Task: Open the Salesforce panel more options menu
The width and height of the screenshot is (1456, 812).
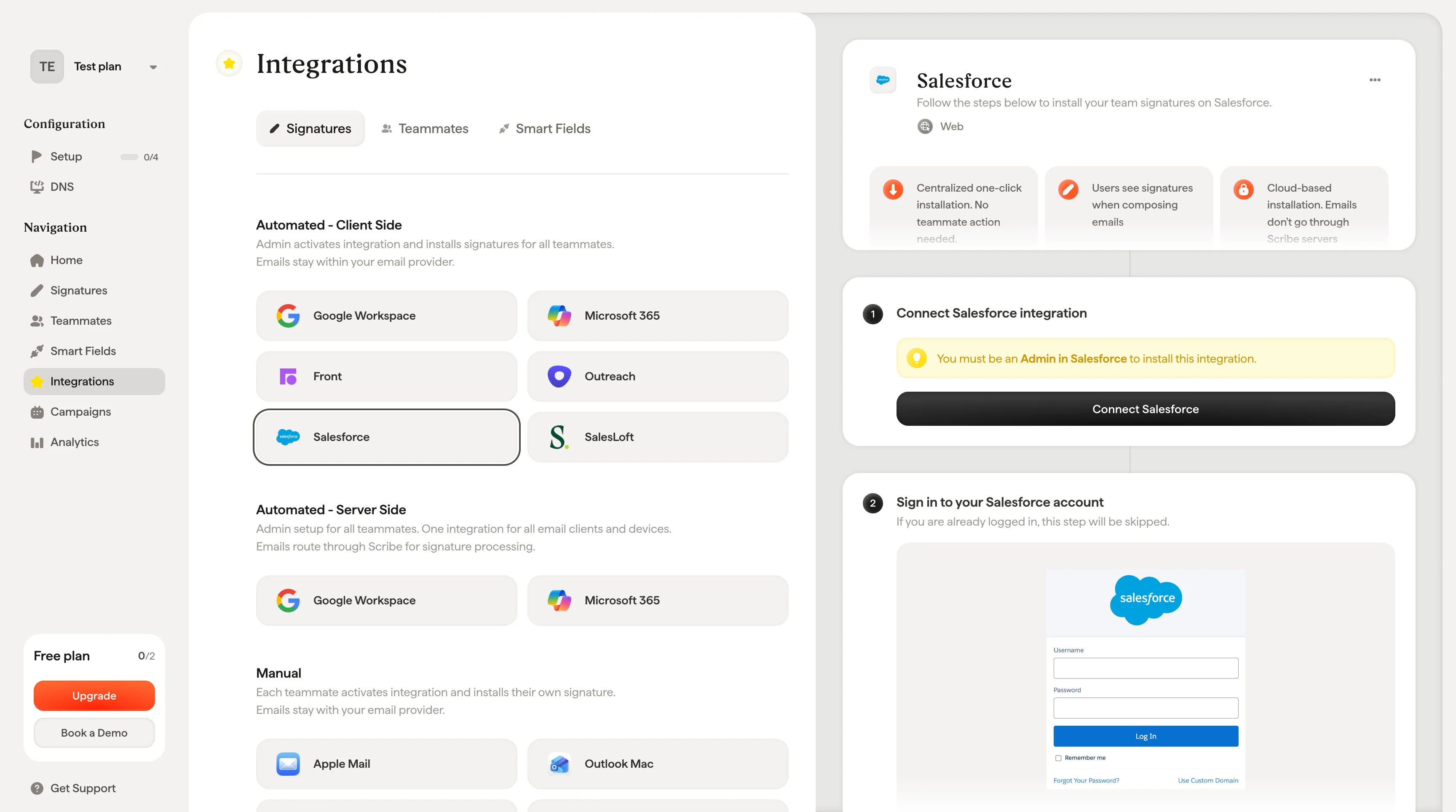Action: point(1375,80)
